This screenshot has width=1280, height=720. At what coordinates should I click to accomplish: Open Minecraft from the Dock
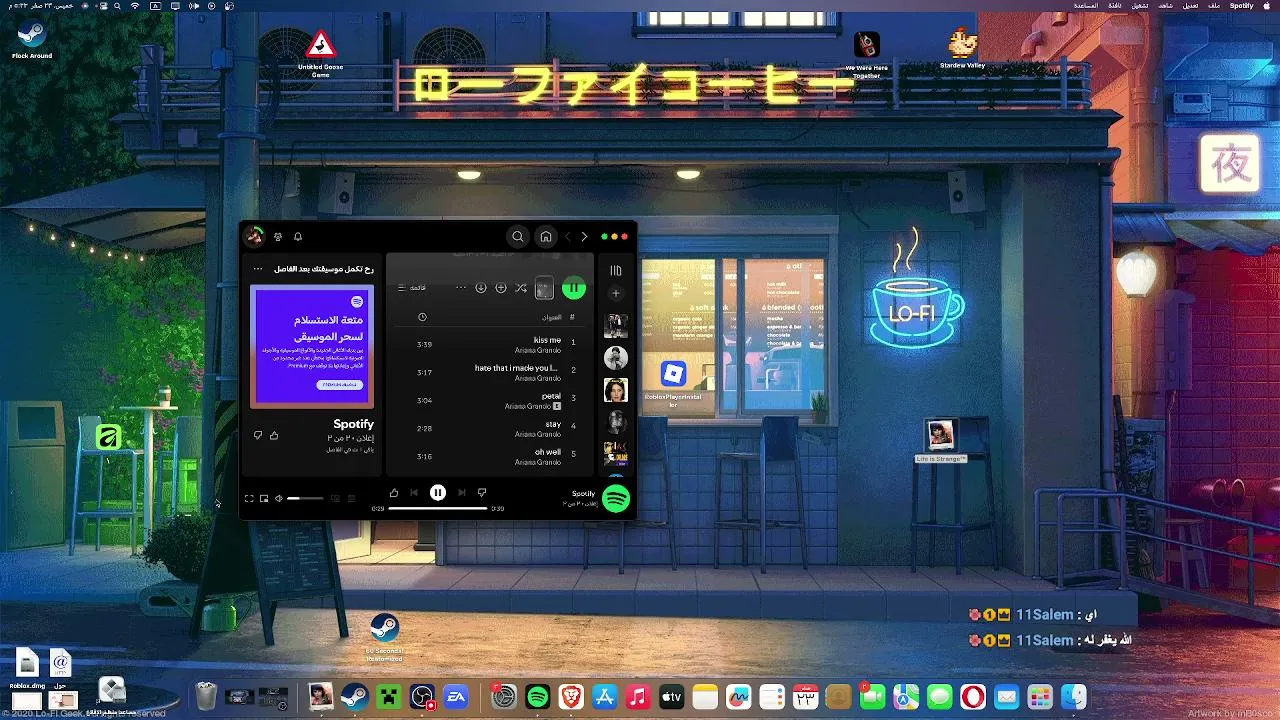pyautogui.click(x=388, y=696)
